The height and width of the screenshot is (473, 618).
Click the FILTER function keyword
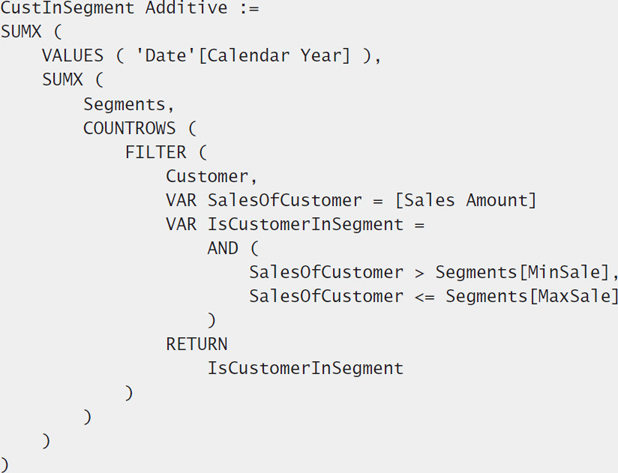pyautogui.click(x=156, y=152)
